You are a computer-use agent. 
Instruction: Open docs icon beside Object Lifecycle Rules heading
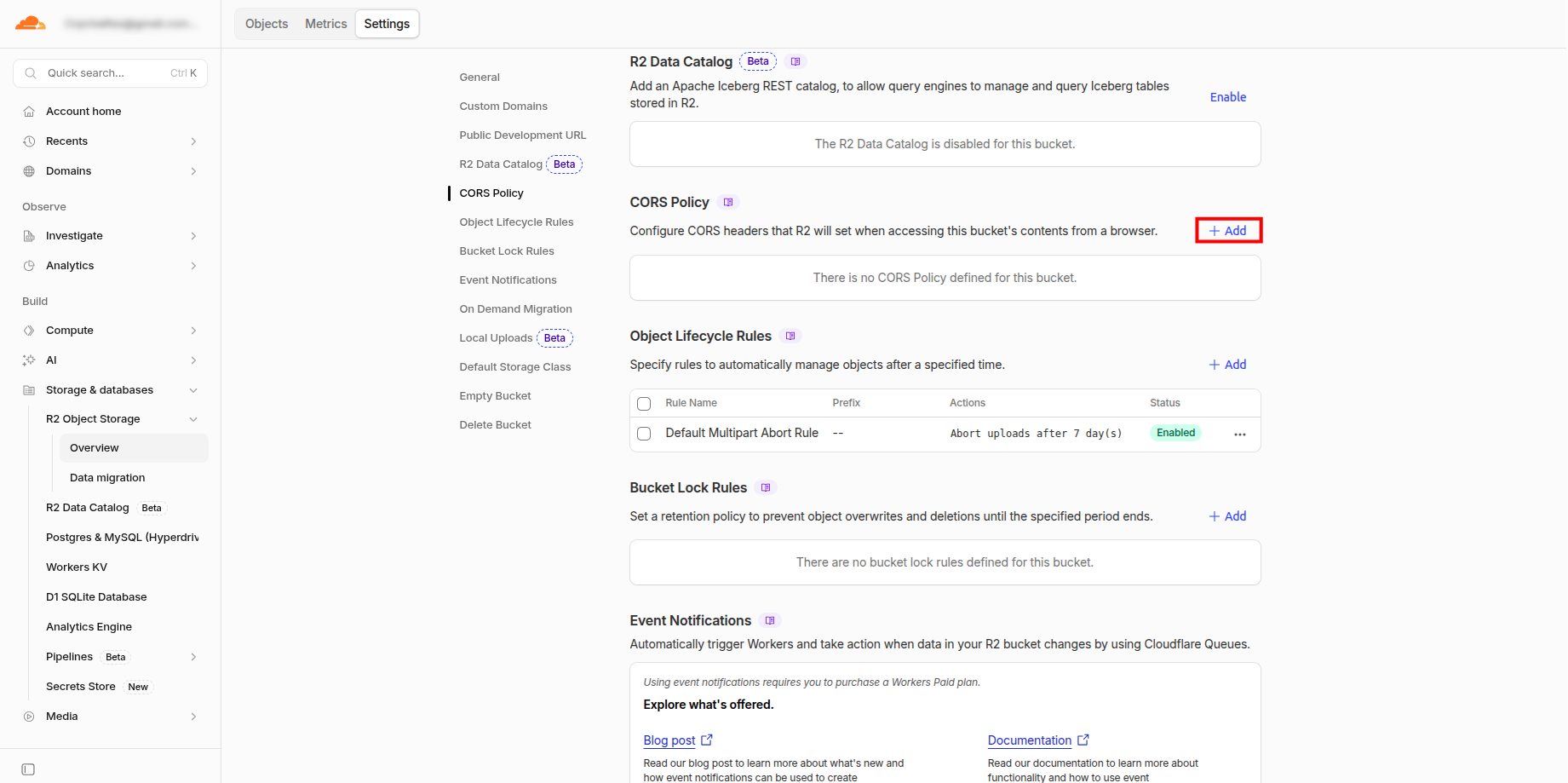pos(790,336)
